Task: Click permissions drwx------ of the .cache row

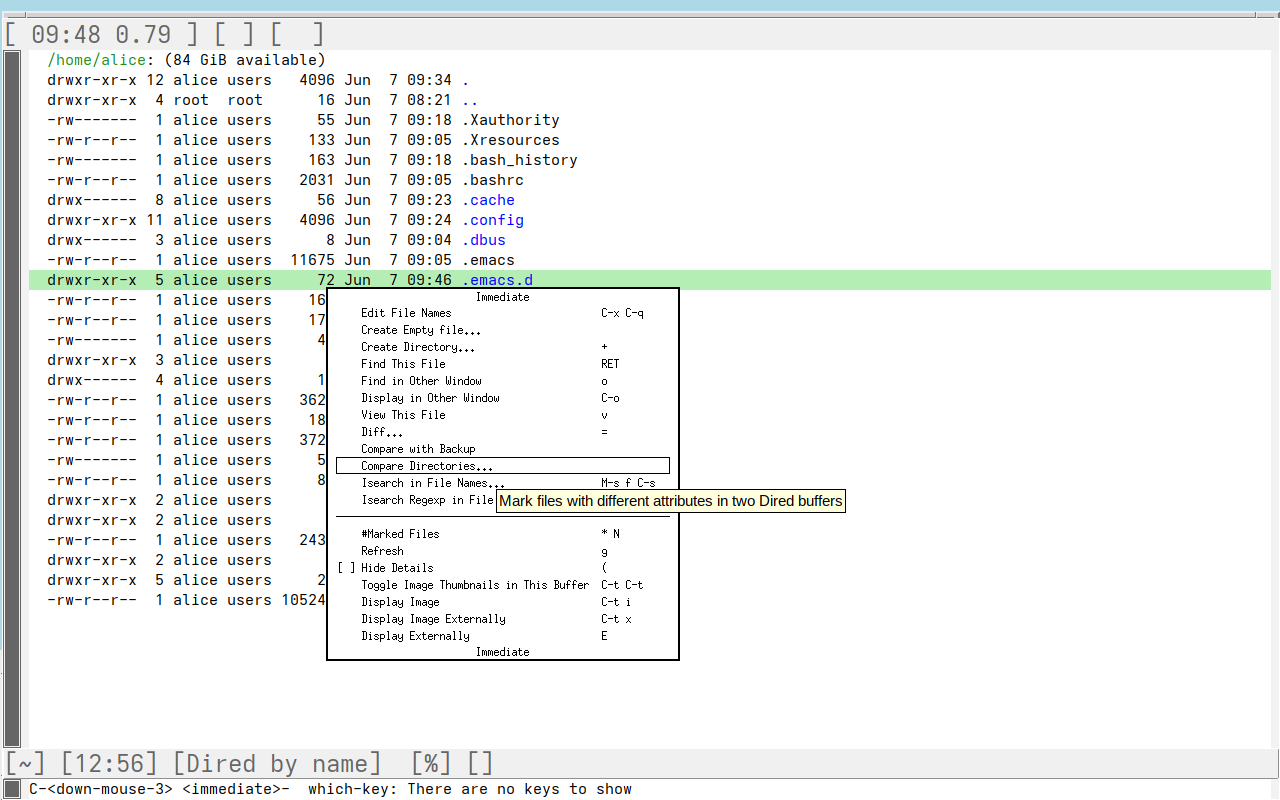Action: pos(92,200)
